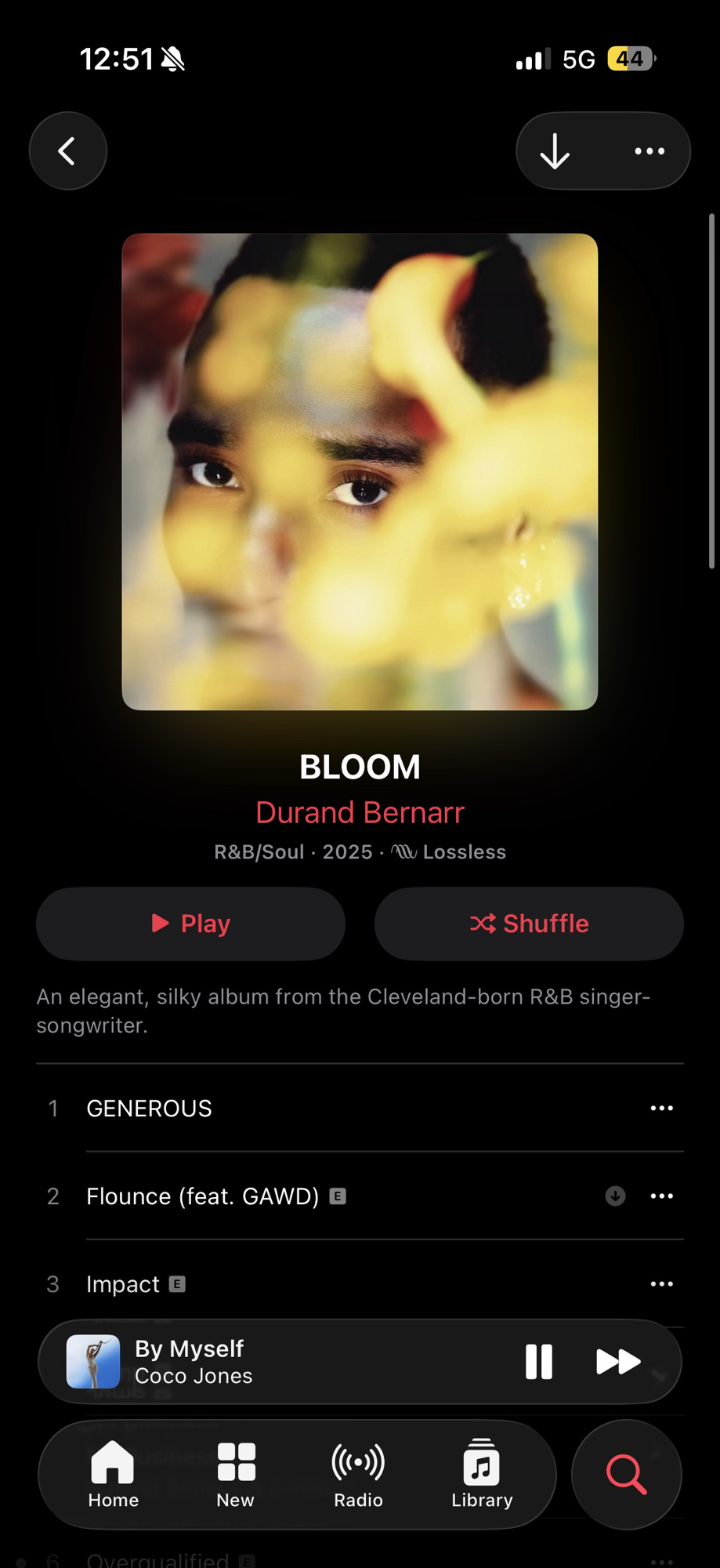Open Search with magnifier icon

click(x=627, y=1474)
